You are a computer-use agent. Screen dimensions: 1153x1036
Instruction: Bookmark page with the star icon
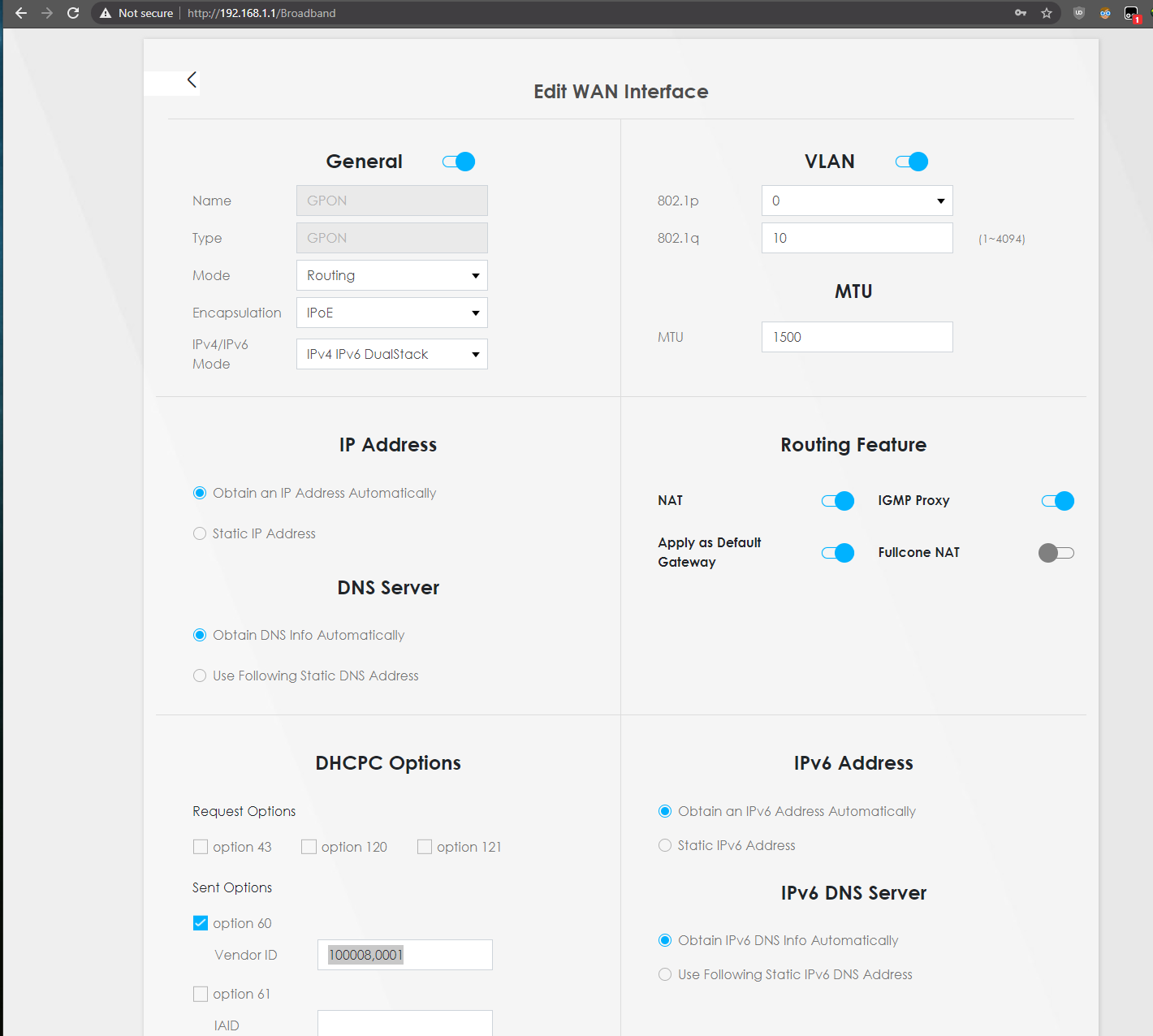click(1047, 13)
